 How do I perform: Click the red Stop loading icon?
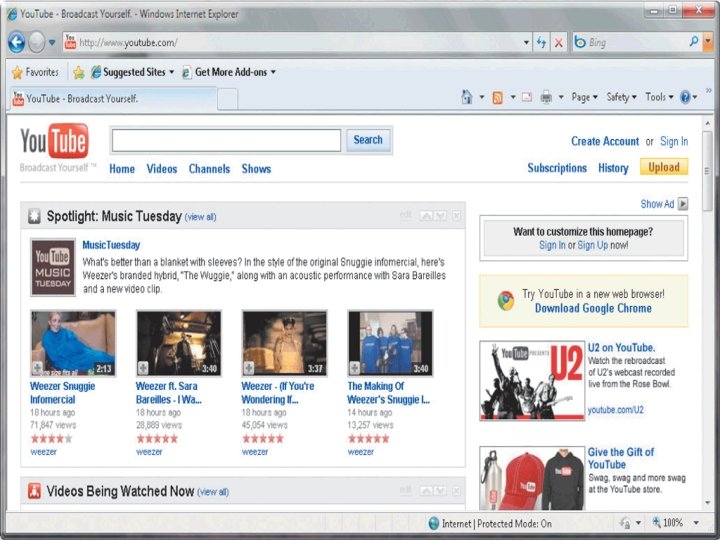click(559, 43)
